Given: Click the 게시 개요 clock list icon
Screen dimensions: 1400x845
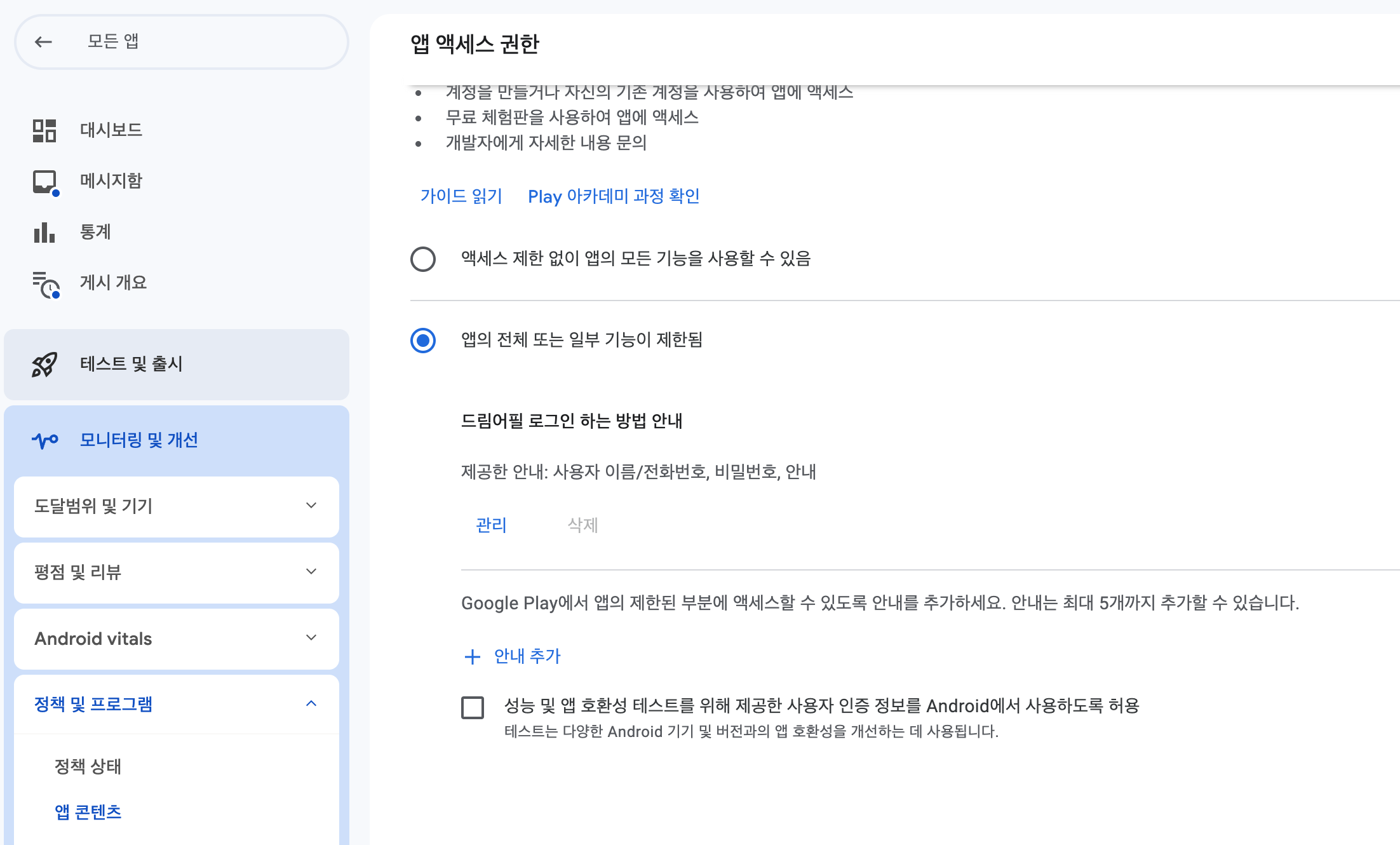Looking at the screenshot, I should (x=46, y=284).
